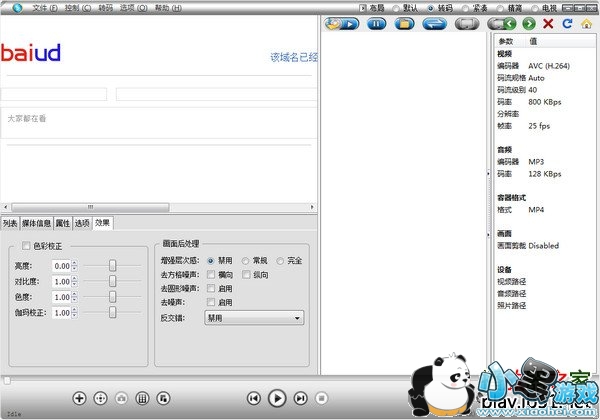The width and height of the screenshot is (600, 420).
Task: Click the blue refresh icon
Action: (x=567, y=24)
